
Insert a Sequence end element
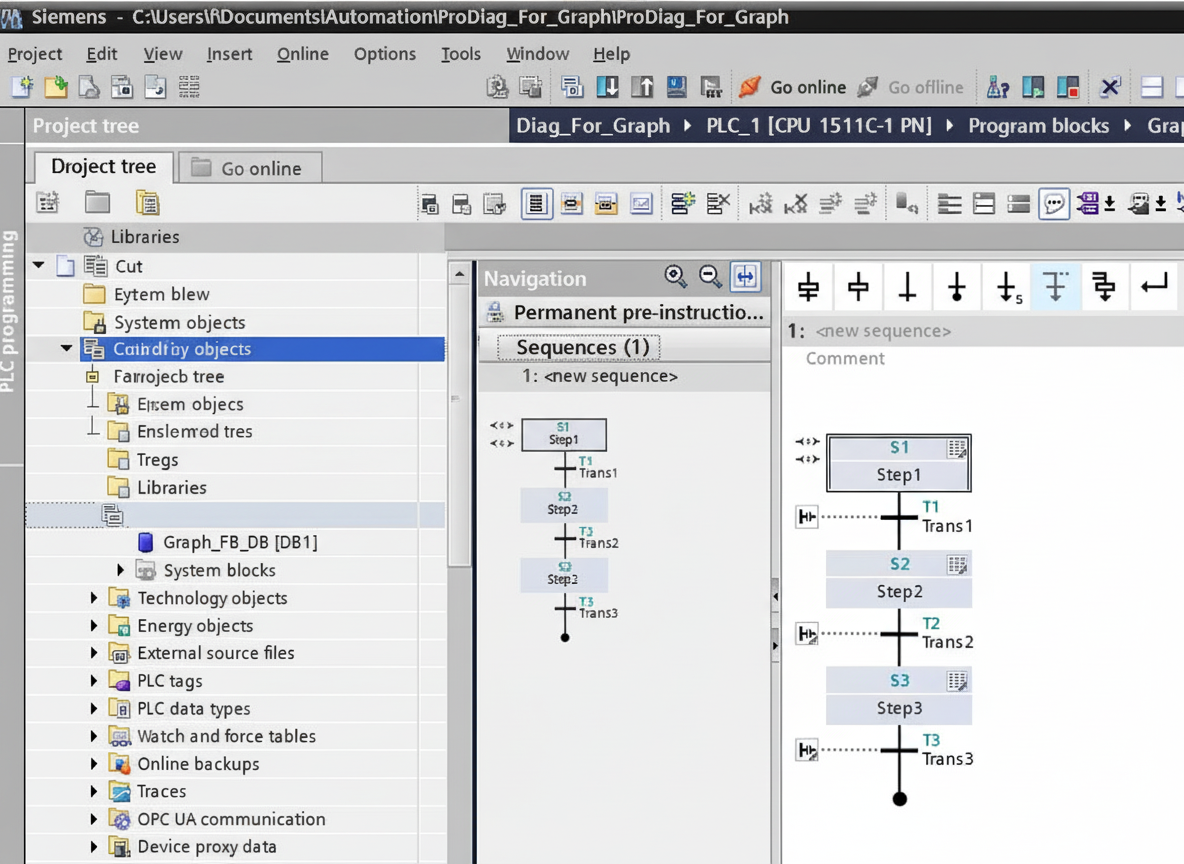(x=956, y=287)
